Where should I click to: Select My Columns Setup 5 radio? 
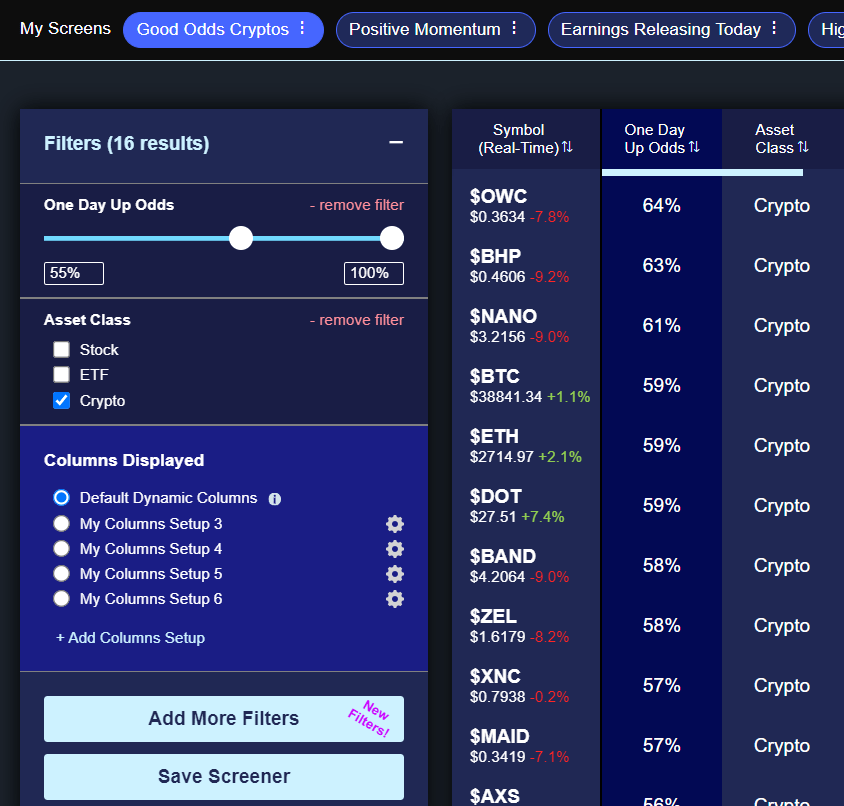click(61, 573)
